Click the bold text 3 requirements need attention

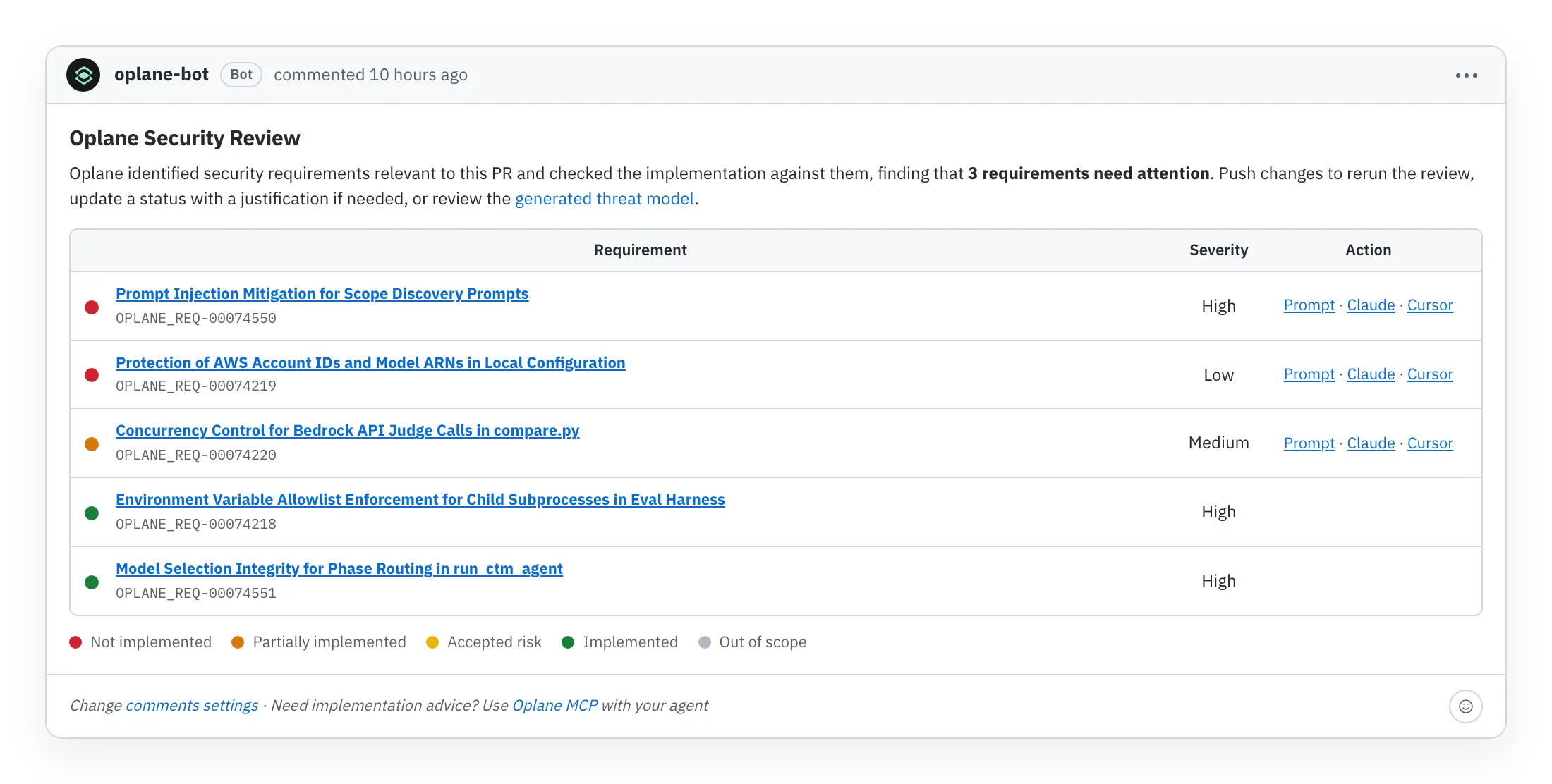tap(1089, 173)
